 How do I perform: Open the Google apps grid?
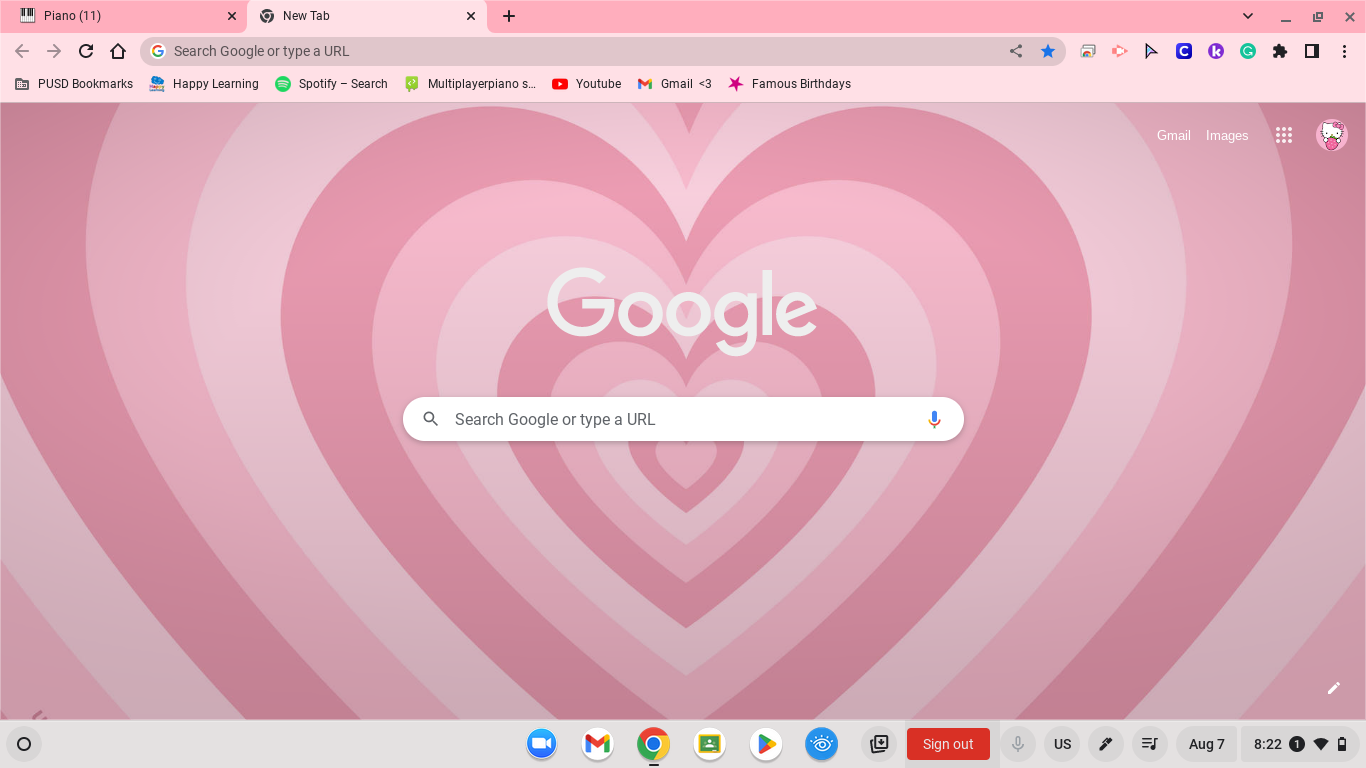[x=1284, y=135]
